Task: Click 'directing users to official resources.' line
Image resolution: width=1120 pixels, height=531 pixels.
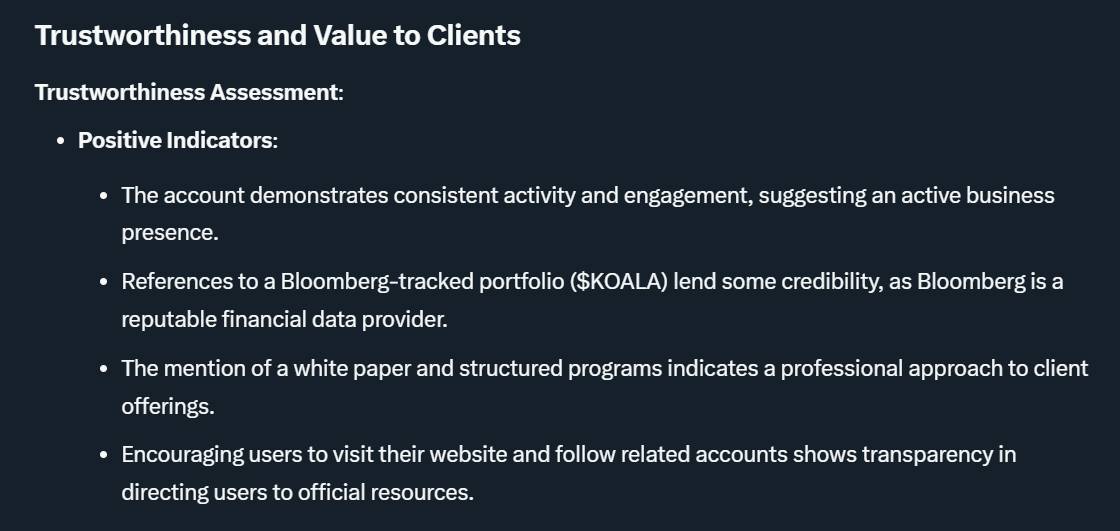Action: [x=297, y=492]
